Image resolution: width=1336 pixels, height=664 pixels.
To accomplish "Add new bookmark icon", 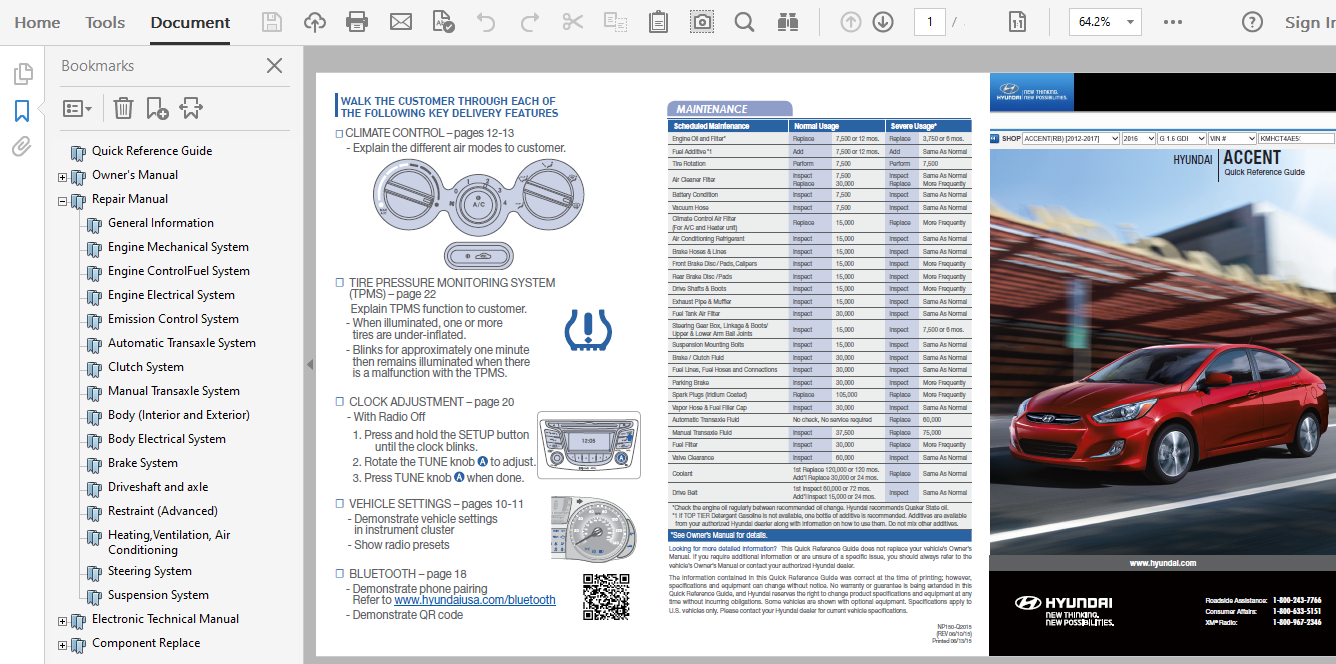I will [x=157, y=108].
